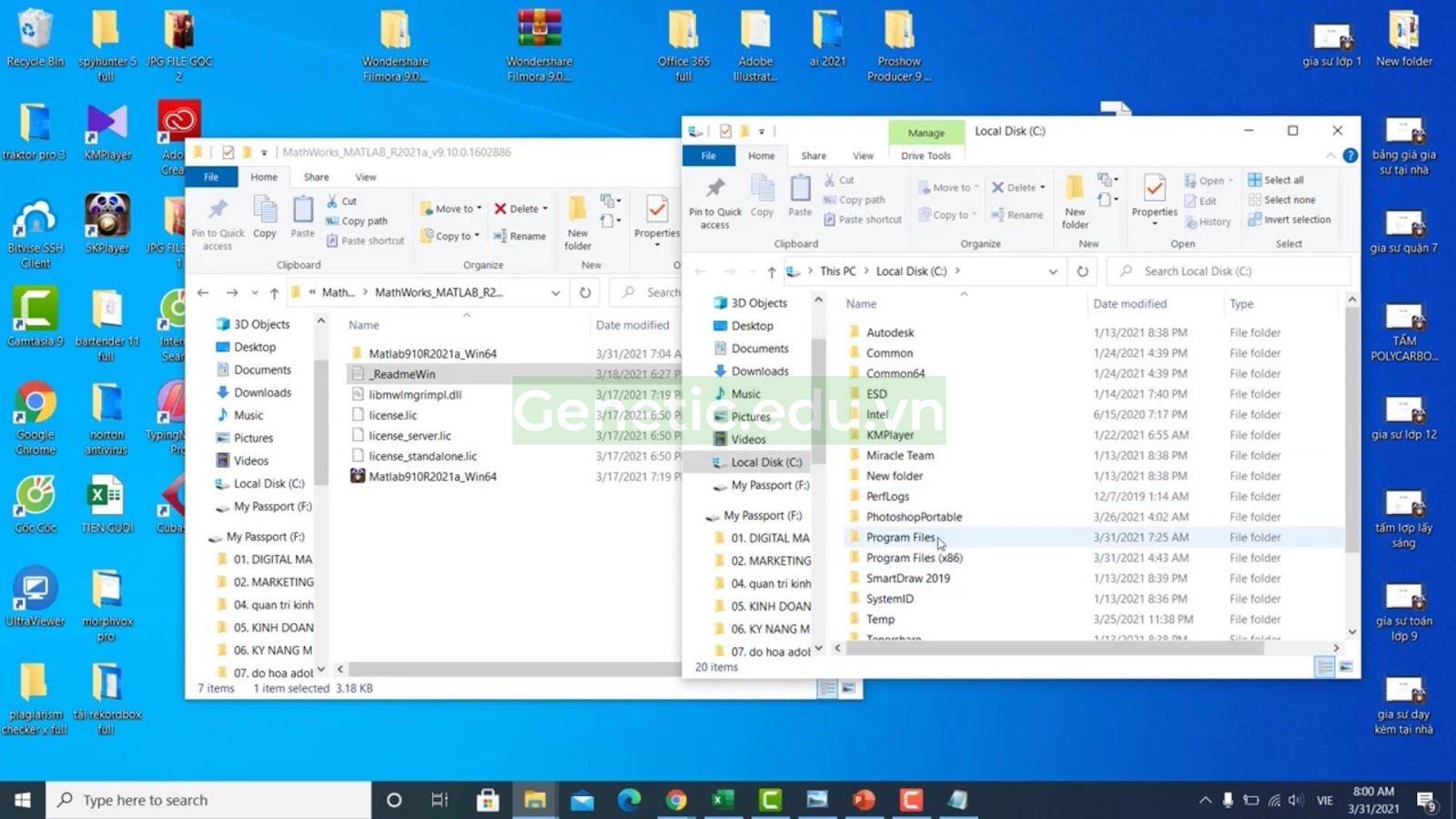Click Up arrow in Local Disk navigation bar
Image resolution: width=1456 pixels, height=819 pixels.
tap(772, 271)
